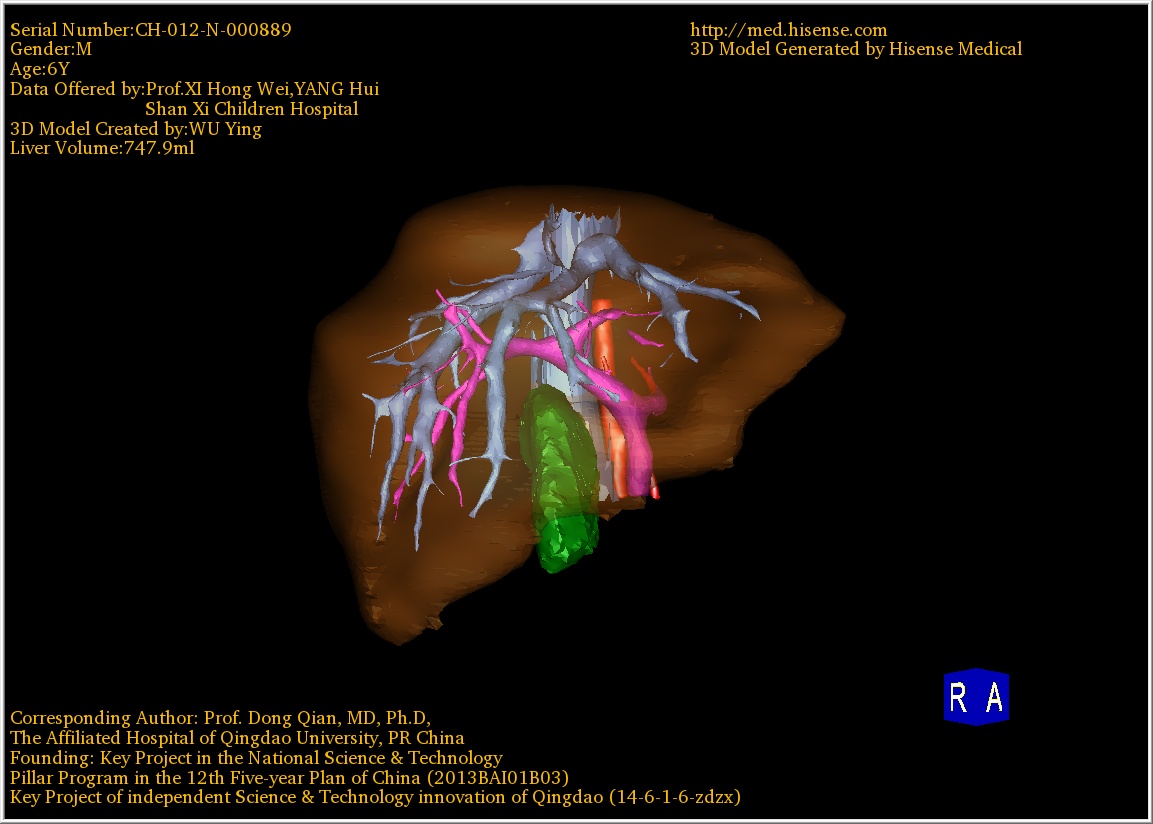Viewport: 1153px width, 824px height.
Task: Click 'The Affiliated Hospital of Qingdao University' line
Action: [x=237, y=738]
